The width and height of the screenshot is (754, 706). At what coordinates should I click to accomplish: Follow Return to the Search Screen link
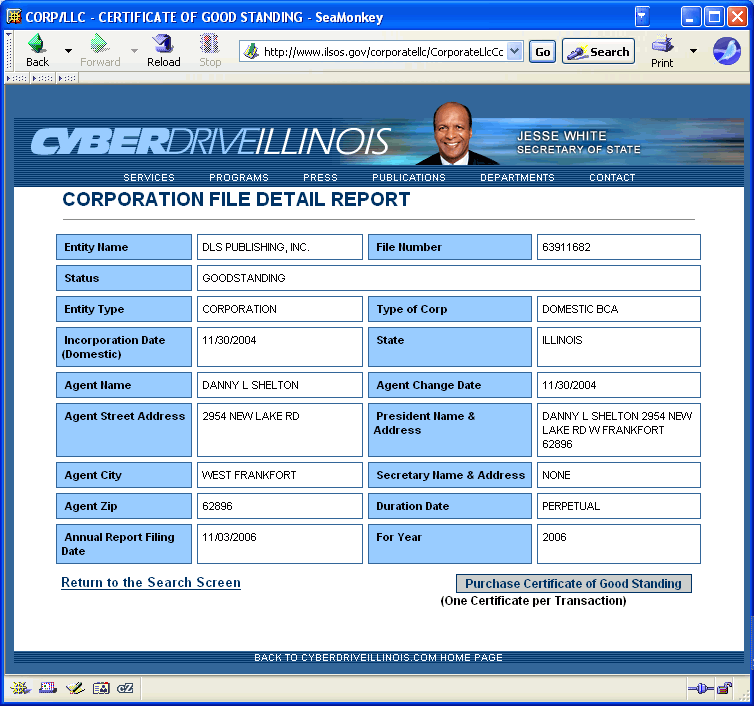151,582
